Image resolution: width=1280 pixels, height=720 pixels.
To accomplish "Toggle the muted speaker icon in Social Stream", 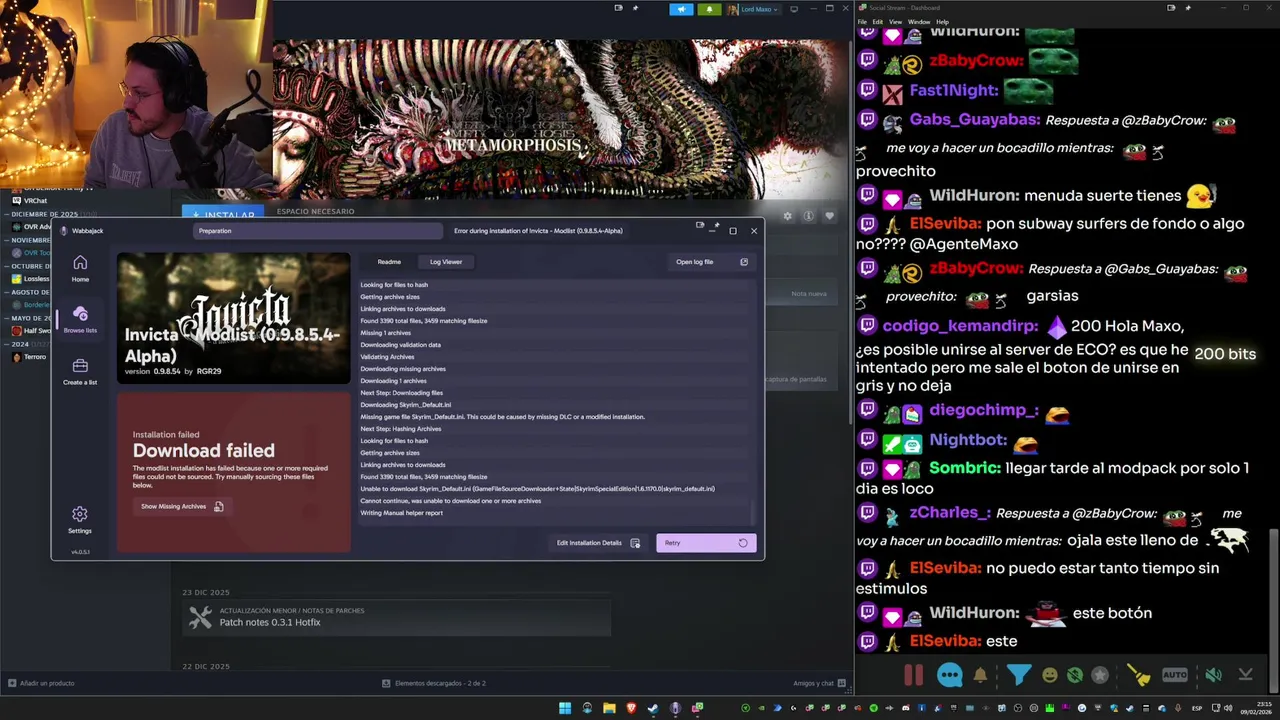I will point(1213,675).
